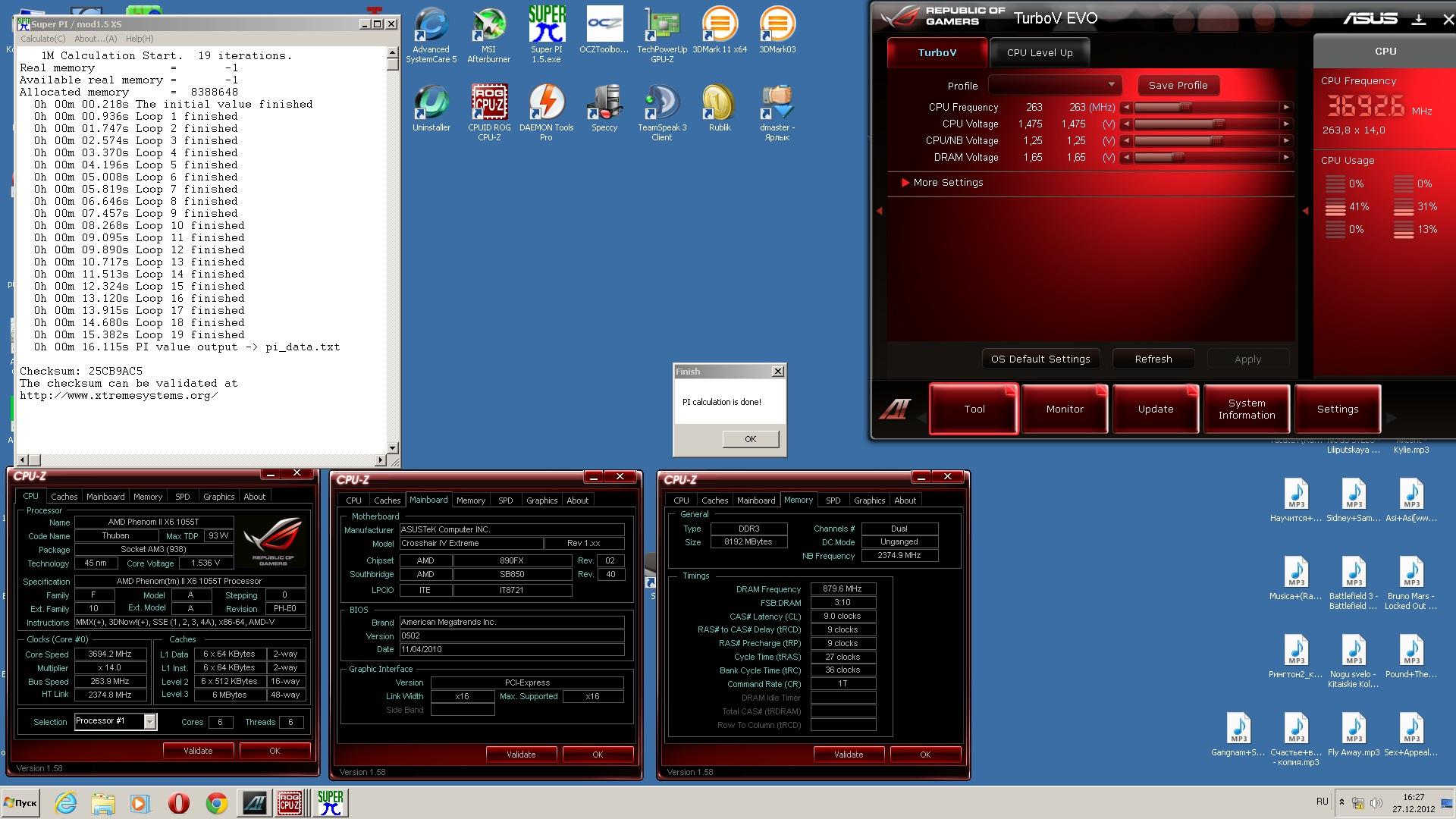The image size is (1456, 819).
Task: Open the Profile dropdown in TurboV
Action: pyautogui.click(x=1055, y=85)
